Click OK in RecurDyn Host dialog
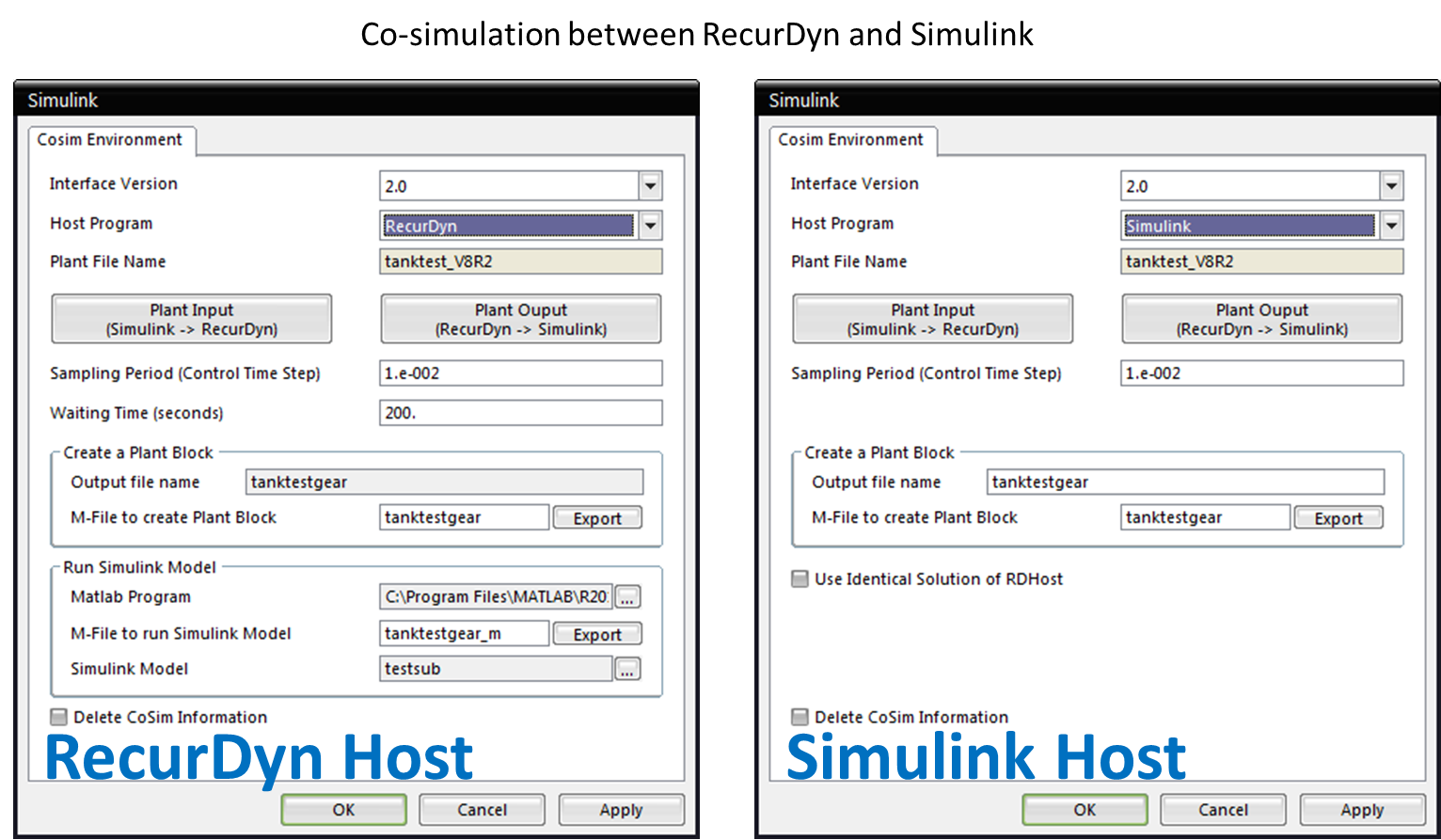Viewport: 1441px width, 840px height. point(343,810)
